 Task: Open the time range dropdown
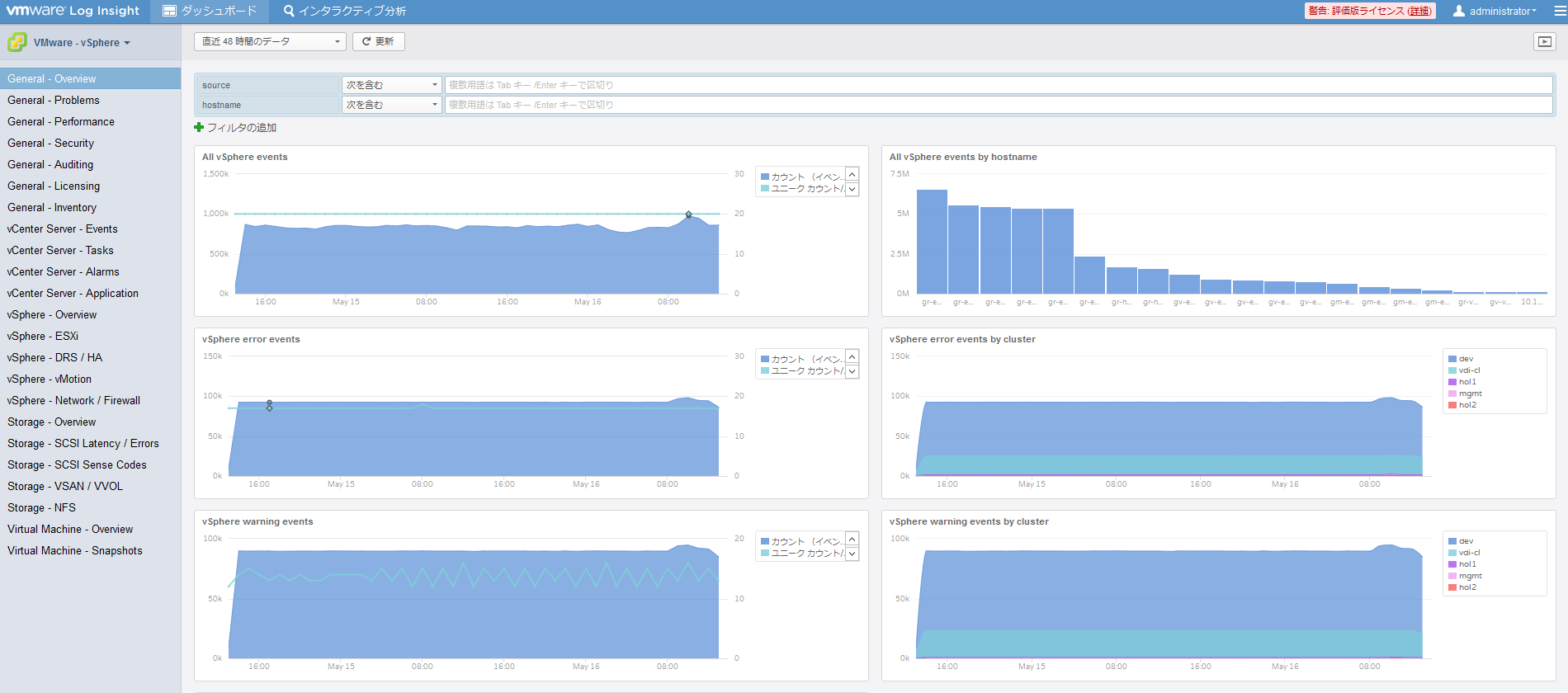[270, 41]
